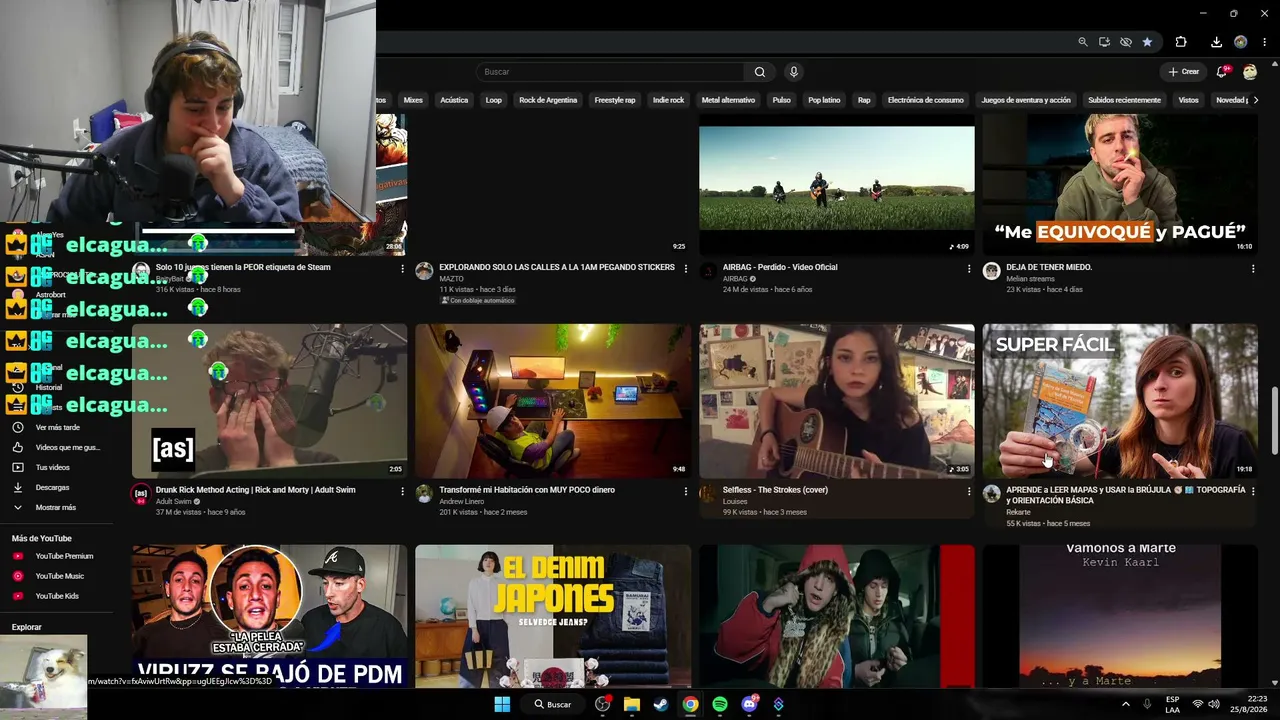The height and width of the screenshot is (720, 1280).
Task: Click the MAZTO channel avatar
Action: (424, 271)
